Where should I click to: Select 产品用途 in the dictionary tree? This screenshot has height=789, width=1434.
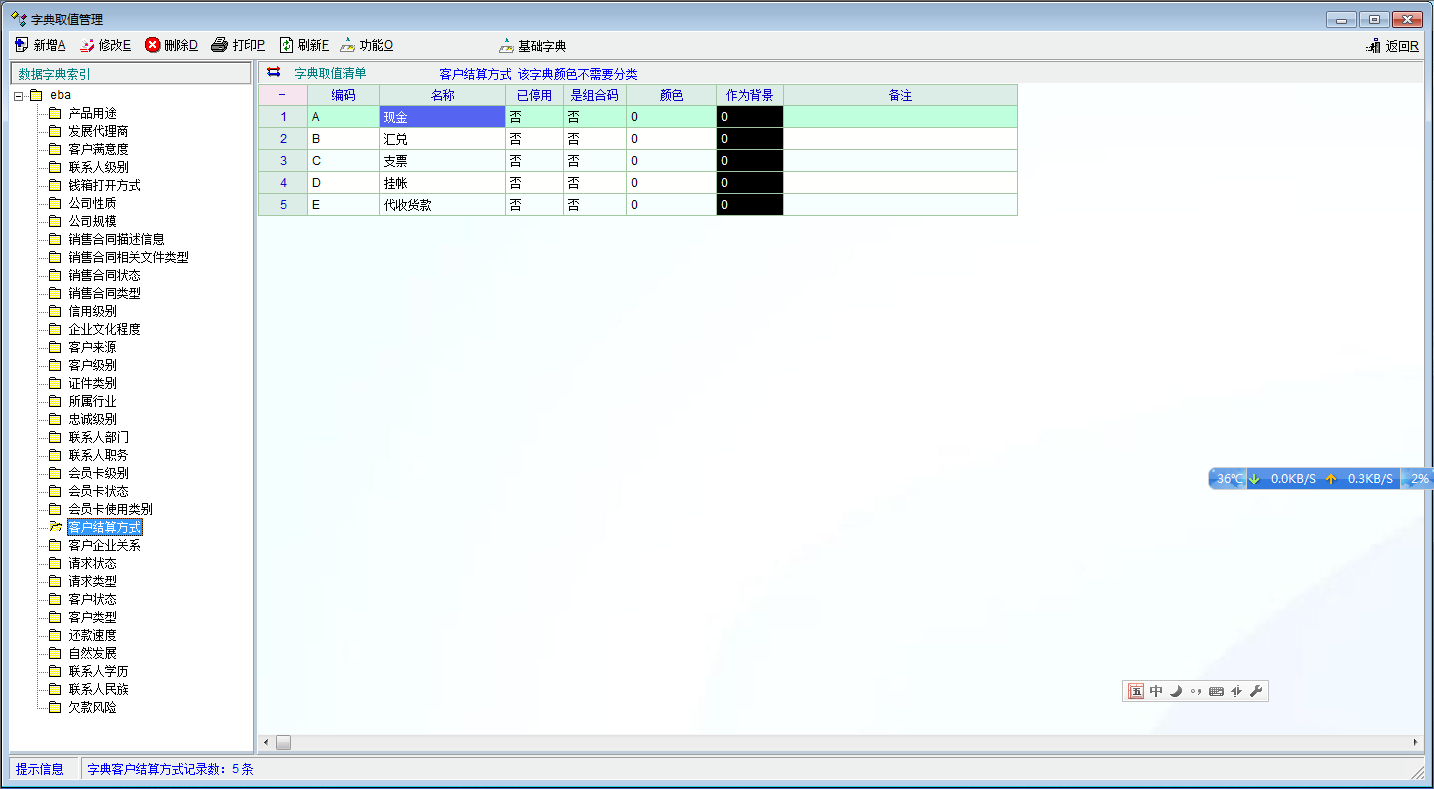pos(92,113)
